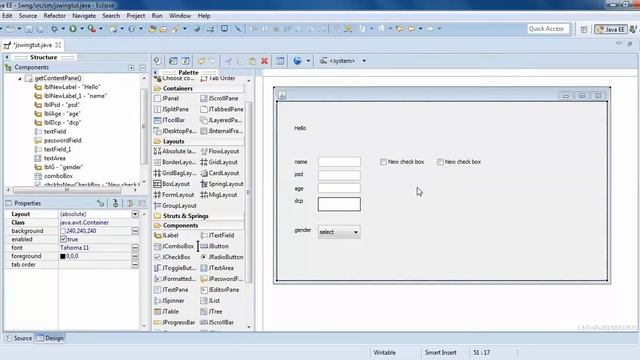This screenshot has width=640, height=360.
Task: Select JPasswordField in the Palette
Action: click(222, 279)
